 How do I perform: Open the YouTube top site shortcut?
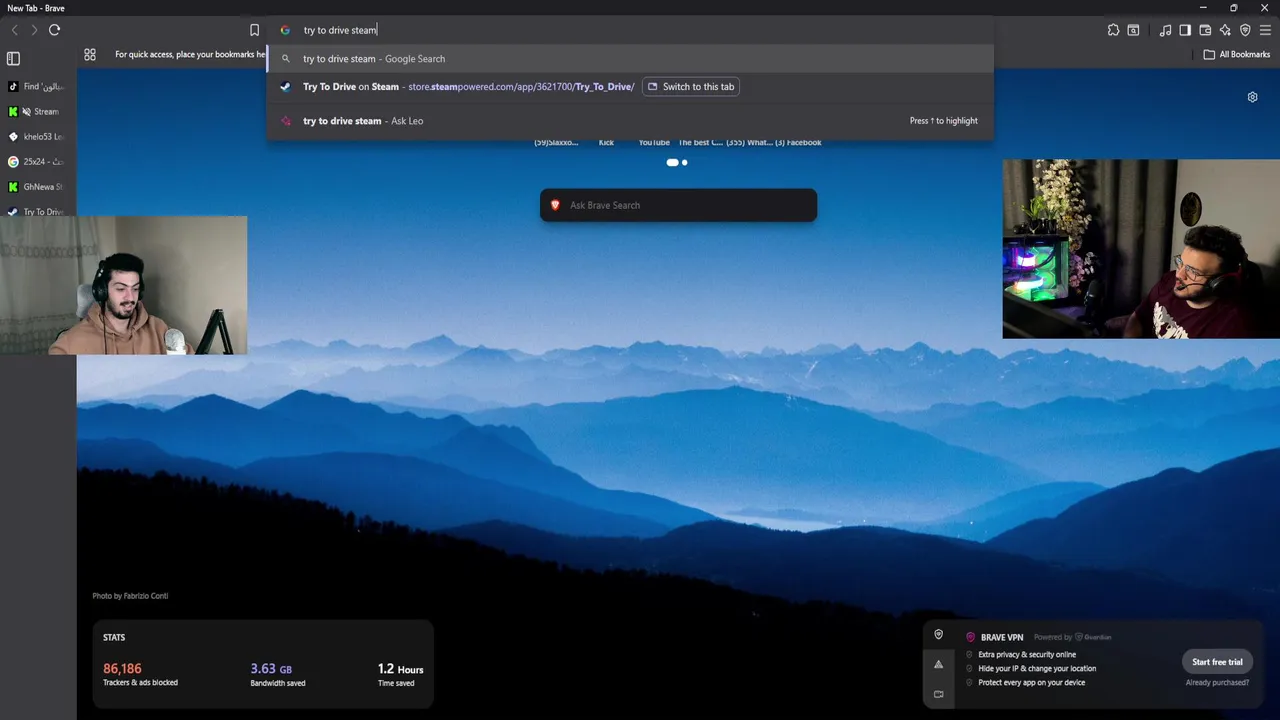(x=654, y=142)
